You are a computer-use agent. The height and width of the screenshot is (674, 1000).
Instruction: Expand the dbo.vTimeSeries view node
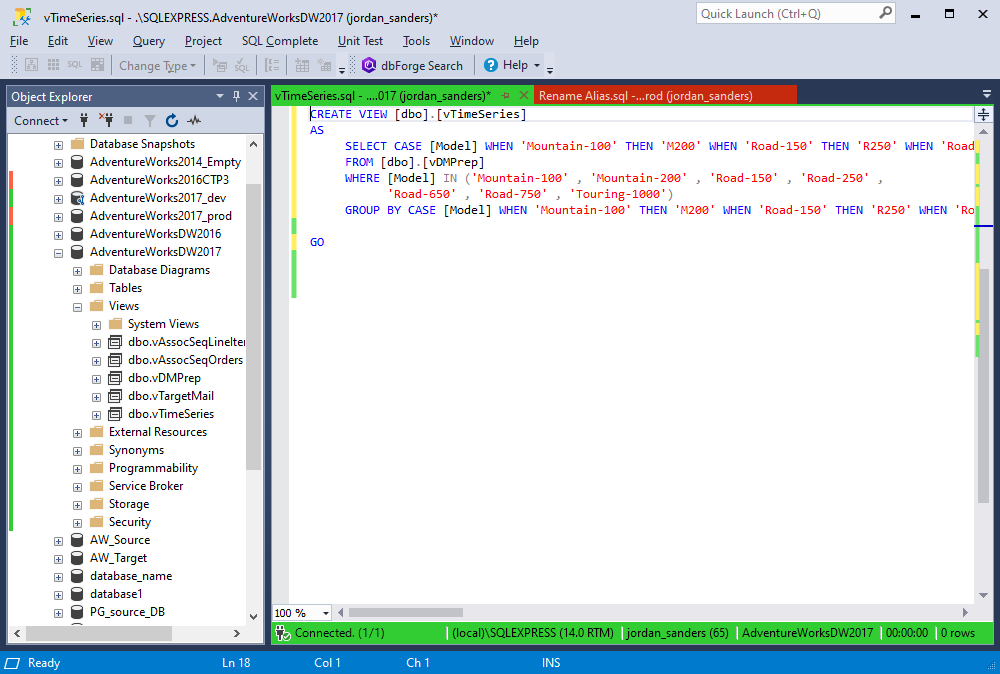(96, 414)
